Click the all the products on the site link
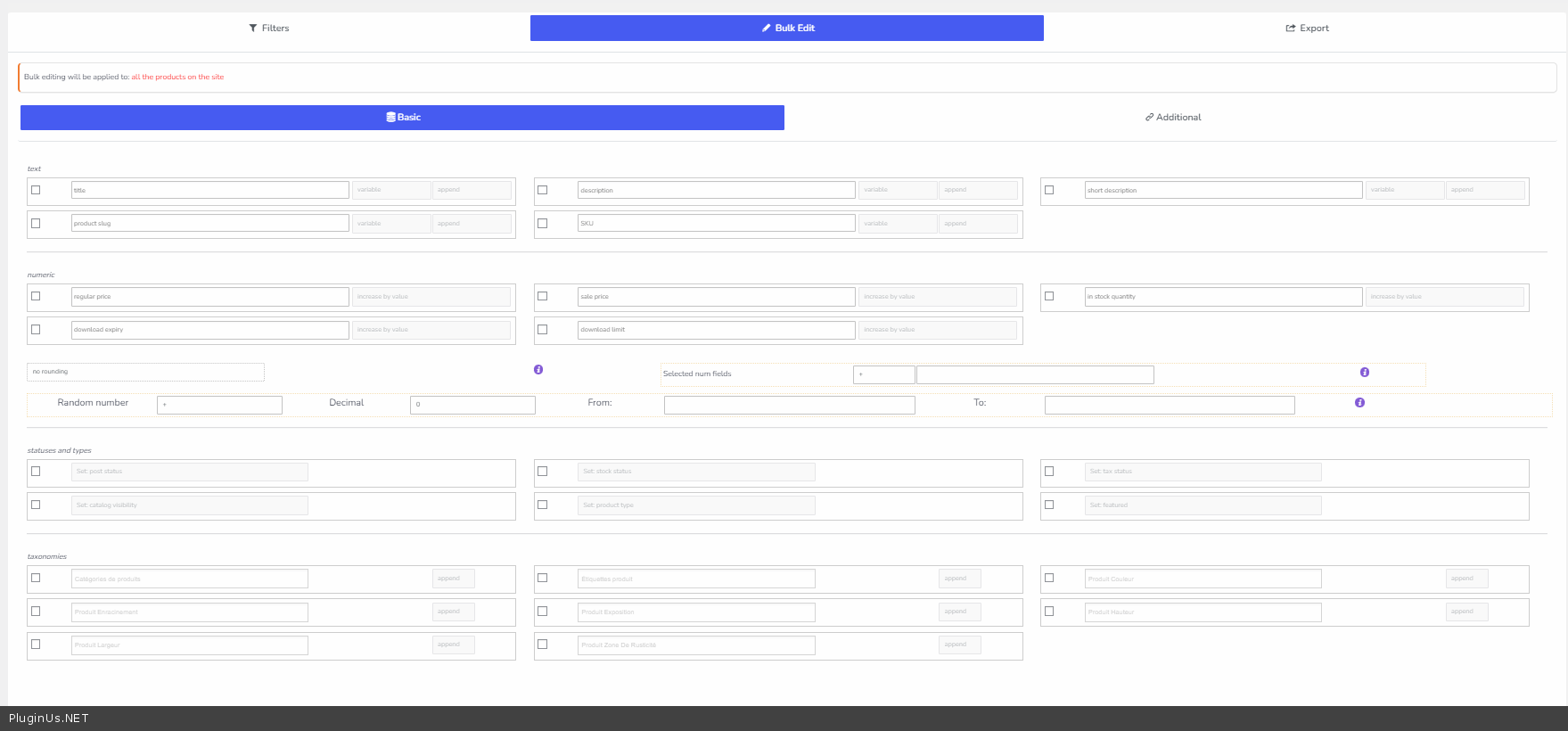Image resolution: width=1568 pixels, height=731 pixels. [x=177, y=78]
